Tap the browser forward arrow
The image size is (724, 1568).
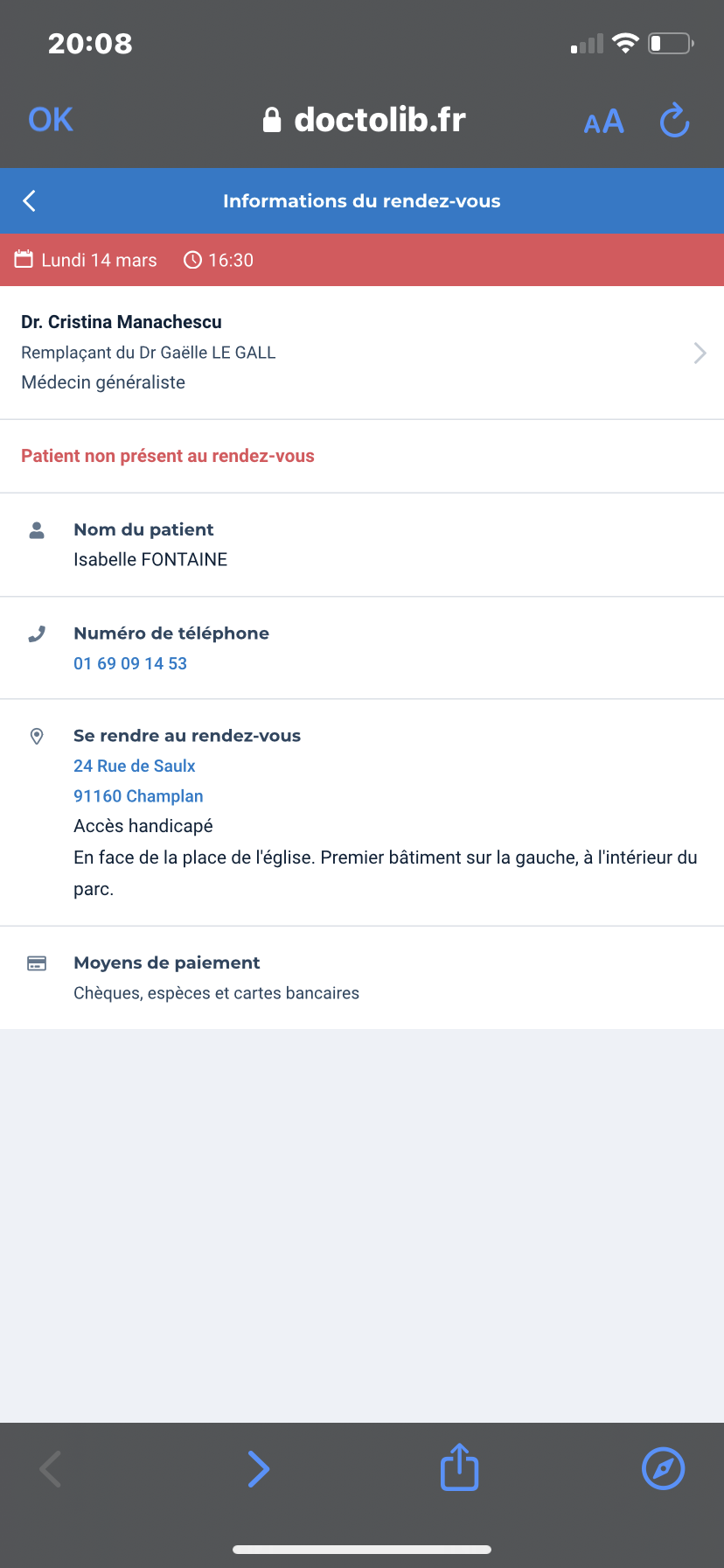[258, 1469]
